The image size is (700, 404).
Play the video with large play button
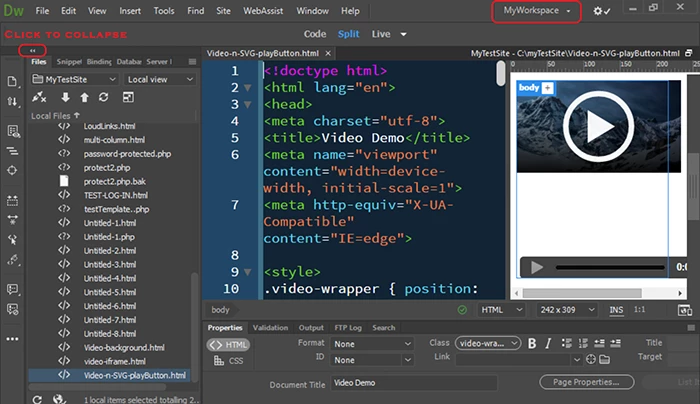pos(598,126)
